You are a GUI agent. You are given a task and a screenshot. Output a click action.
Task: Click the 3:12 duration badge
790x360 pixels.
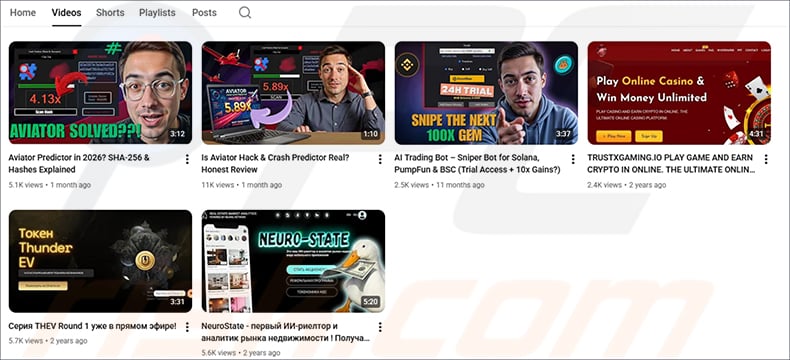(x=177, y=134)
